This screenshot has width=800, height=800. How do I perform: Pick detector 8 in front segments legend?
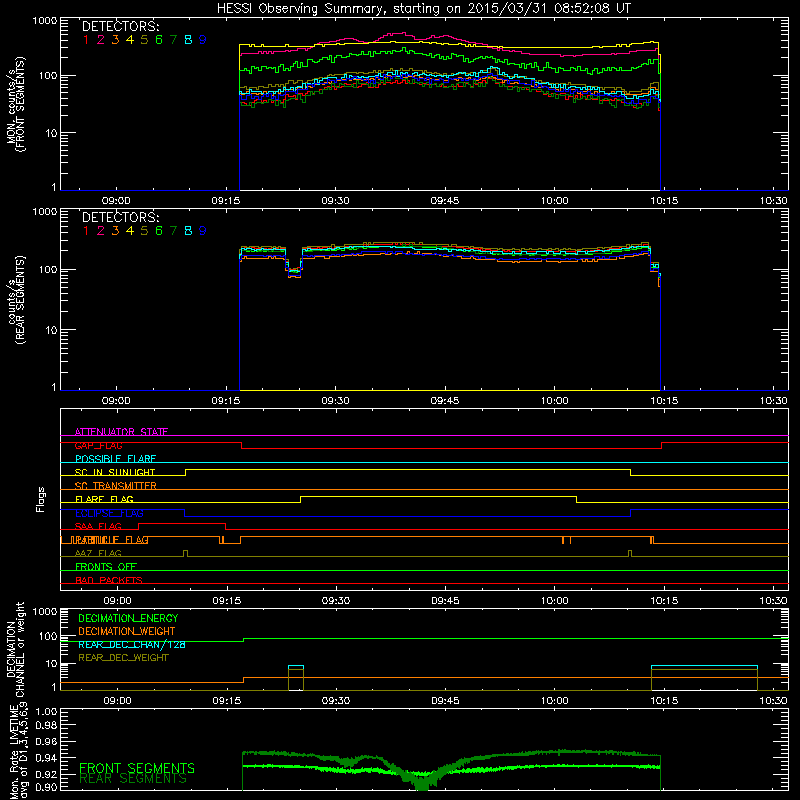point(188,40)
